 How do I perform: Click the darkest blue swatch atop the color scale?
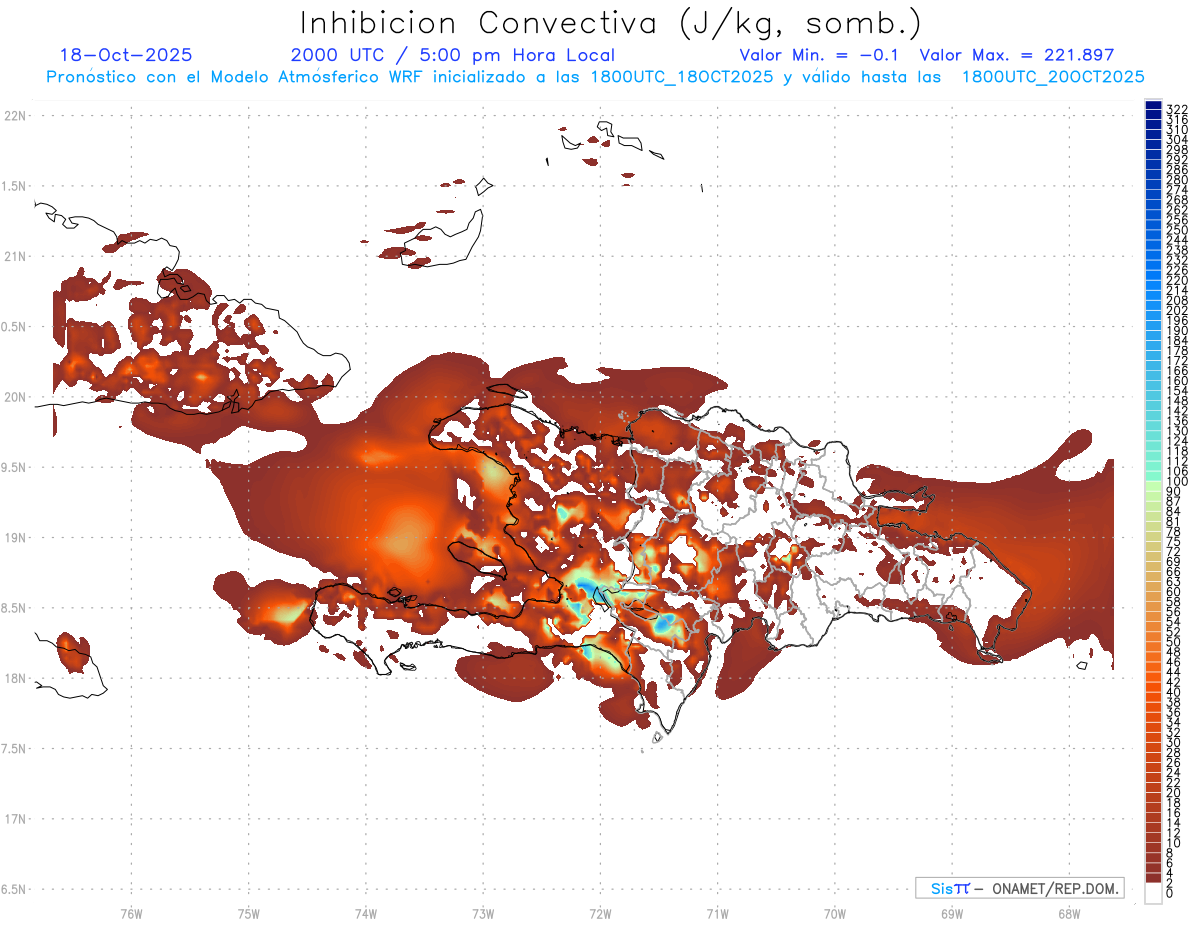pyautogui.click(x=1153, y=105)
